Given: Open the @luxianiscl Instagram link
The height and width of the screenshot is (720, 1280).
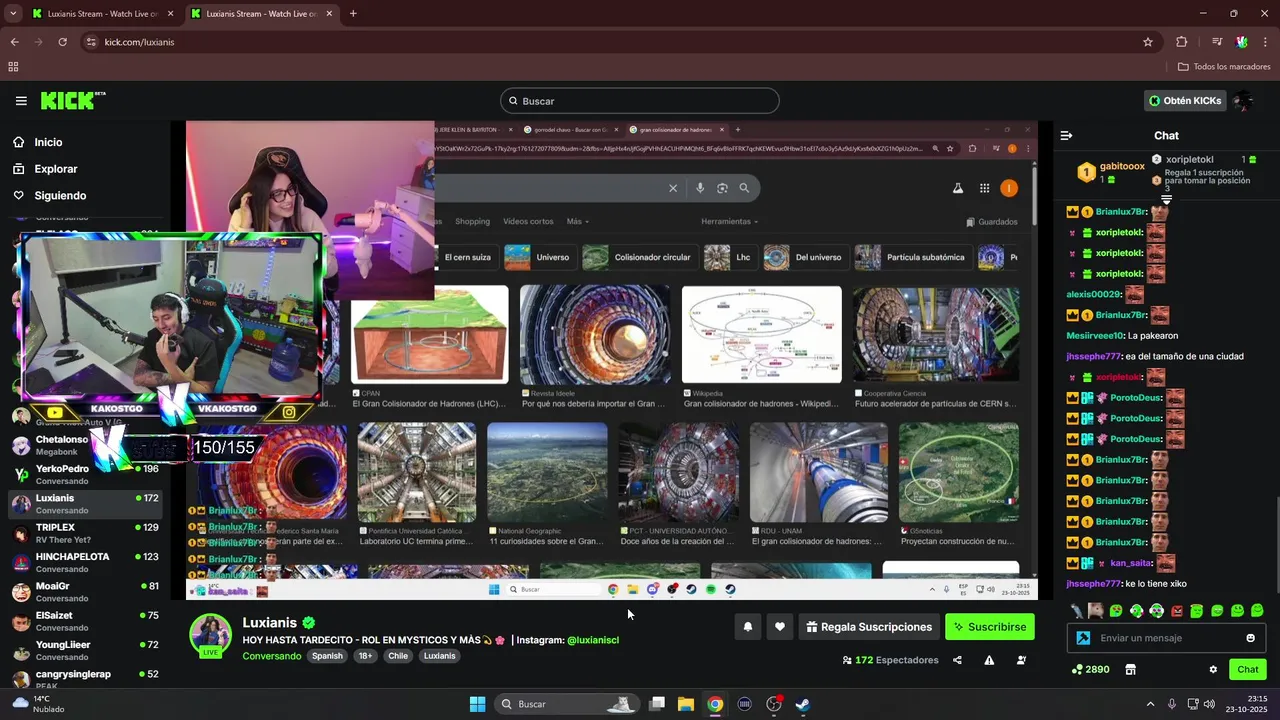Looking at the screenshot, I should (x=593, y=640).
